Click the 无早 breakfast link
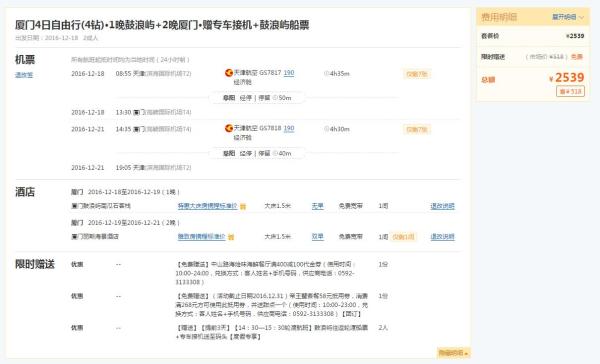Image resolution: width=600 pixels, height=364 pixels. [318, 206]
